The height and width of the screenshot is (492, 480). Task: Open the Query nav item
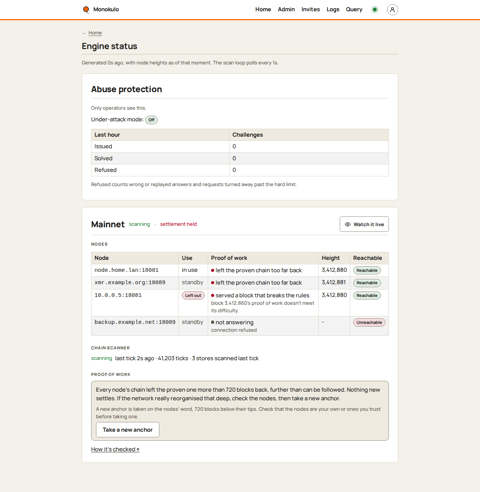(354, 9)
